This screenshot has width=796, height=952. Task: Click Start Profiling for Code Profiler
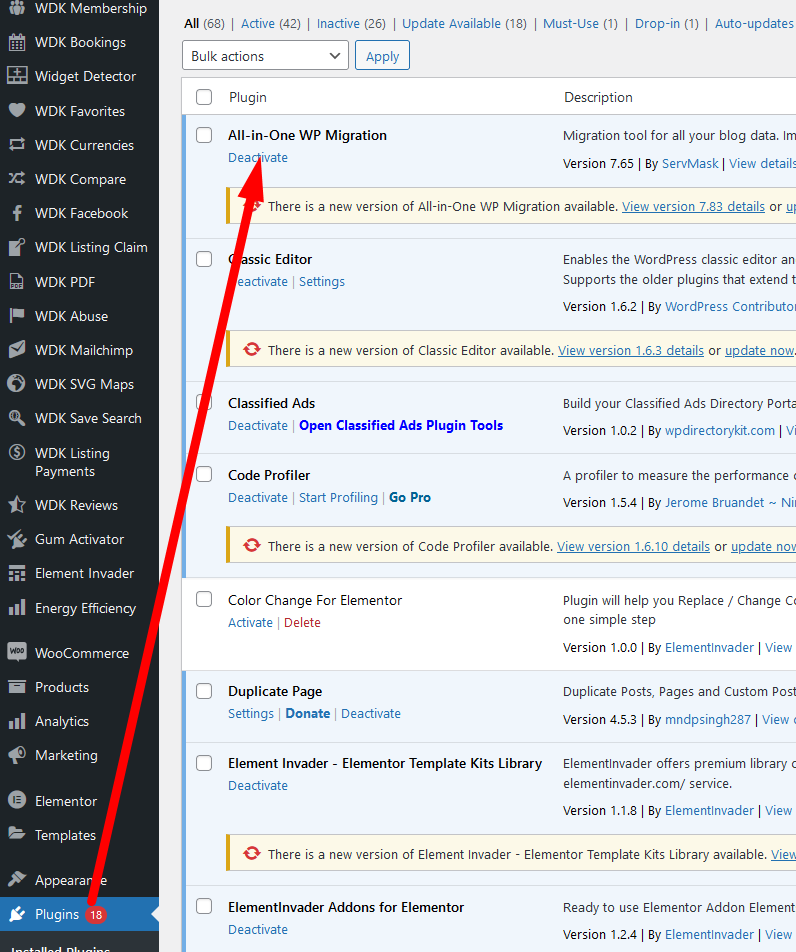338,498
